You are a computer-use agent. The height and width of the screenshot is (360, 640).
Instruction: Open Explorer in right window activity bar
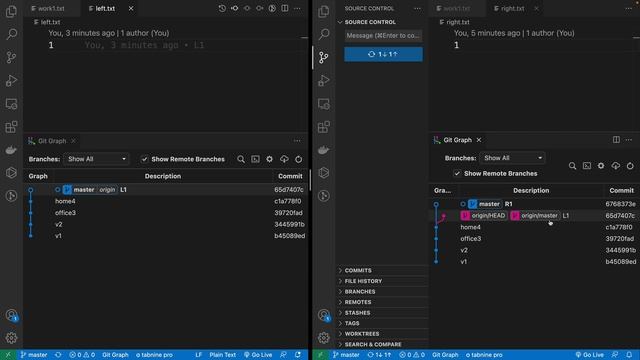(324, 11)
